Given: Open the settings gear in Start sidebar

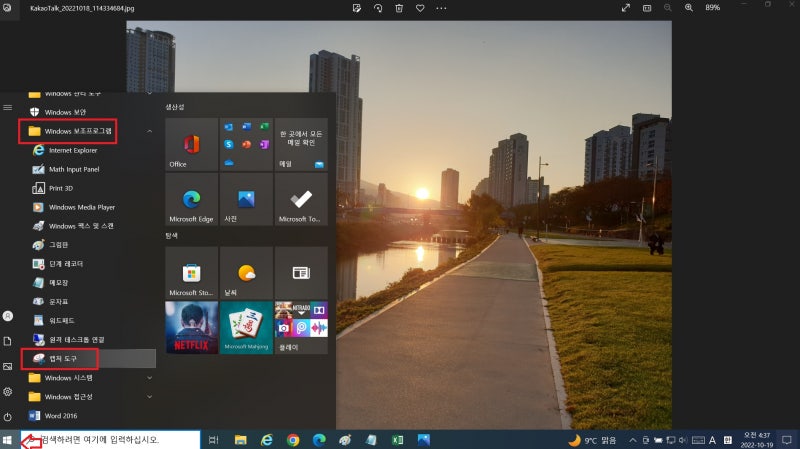Looking at the screenshot, I should (8, 392).
